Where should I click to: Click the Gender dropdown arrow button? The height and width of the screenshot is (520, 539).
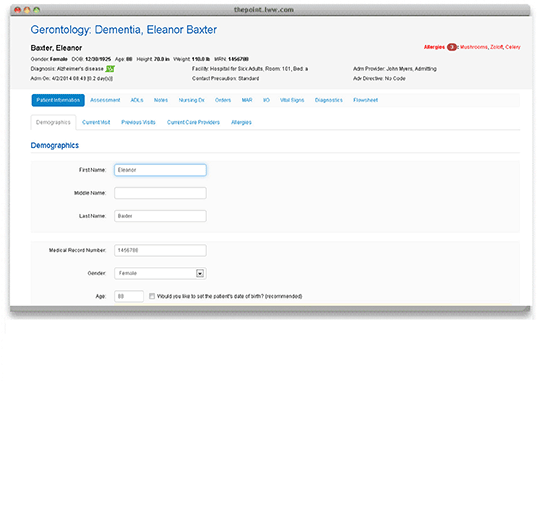point(200,274)
